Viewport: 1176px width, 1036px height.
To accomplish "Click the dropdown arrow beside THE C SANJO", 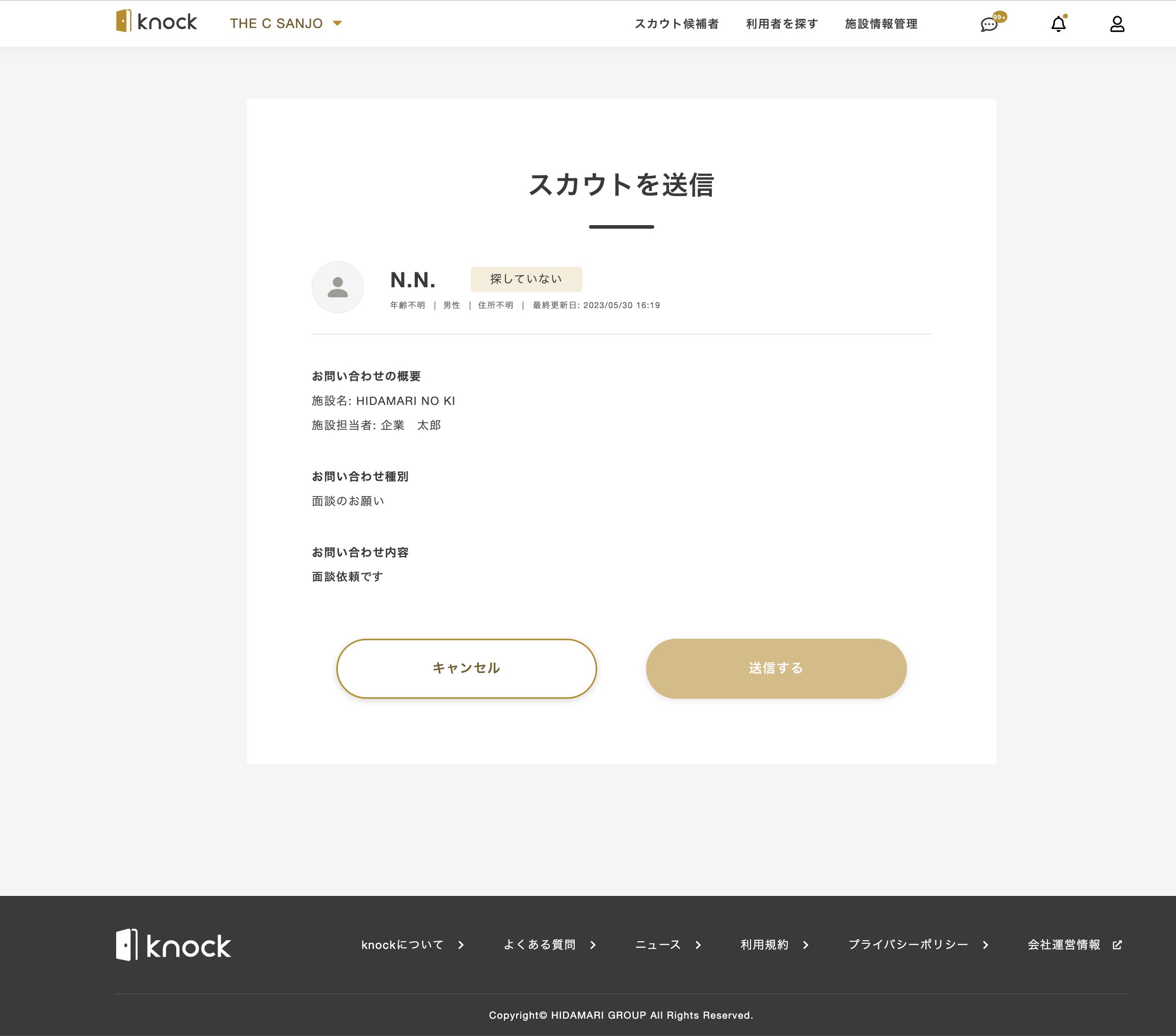I will pyautogui.click(x=338, y=23).
